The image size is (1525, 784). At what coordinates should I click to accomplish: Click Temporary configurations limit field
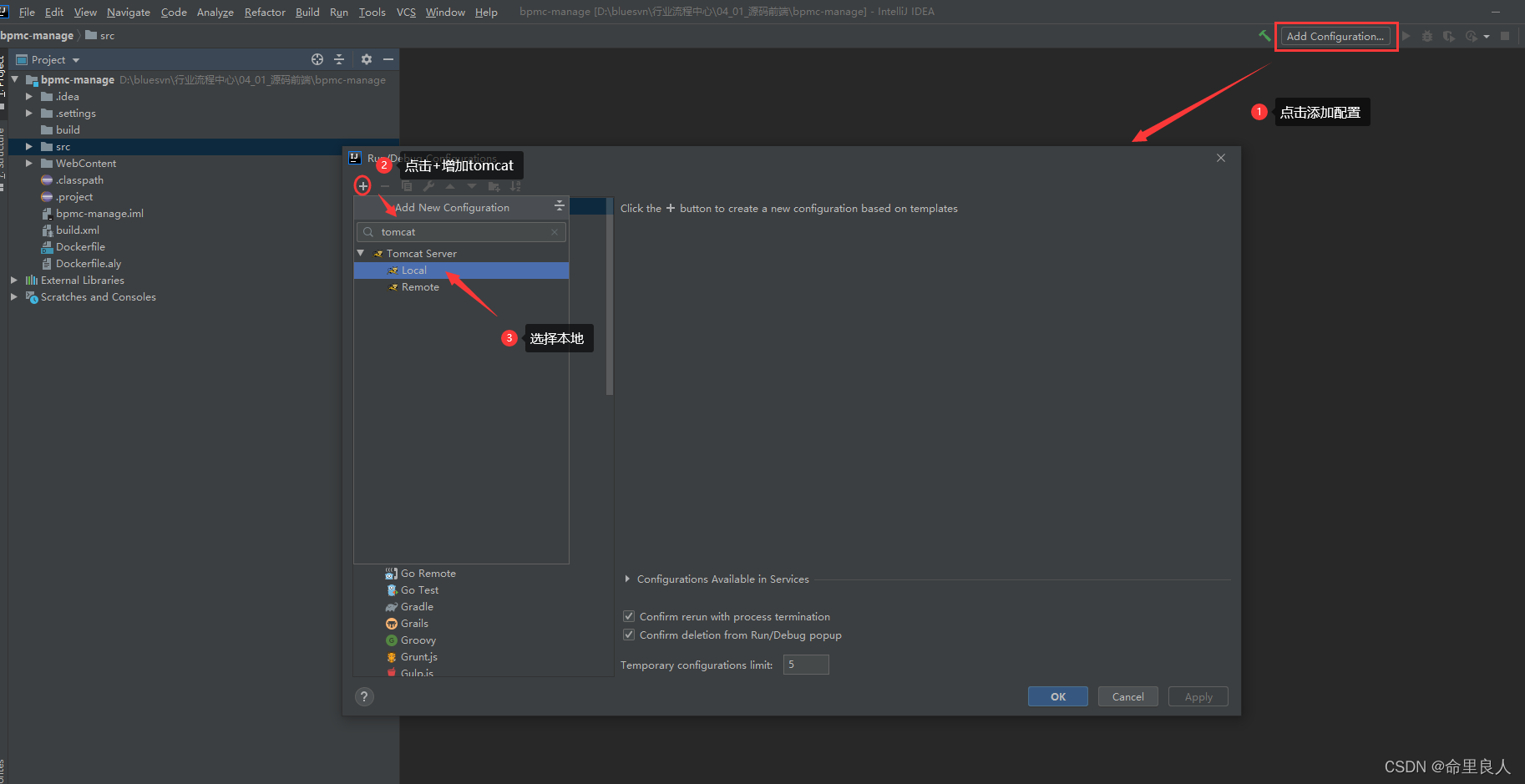806,665
